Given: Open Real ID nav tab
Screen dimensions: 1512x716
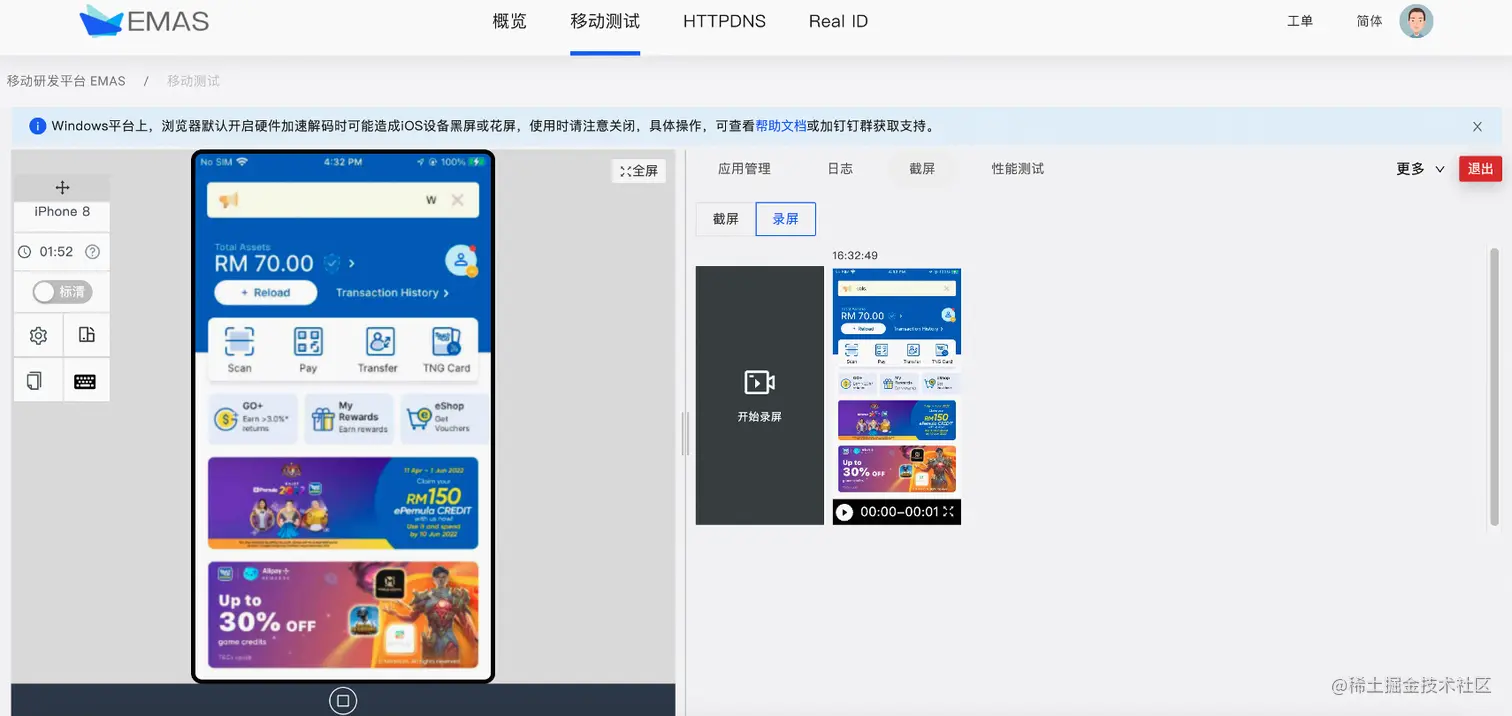Looking at the screenshot, I should [838, 21].
